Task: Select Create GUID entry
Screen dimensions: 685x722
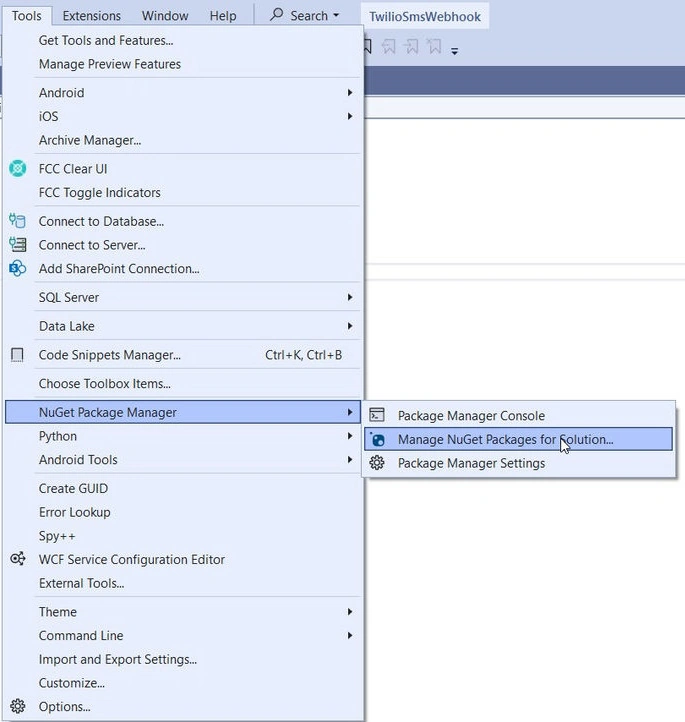Action: point(182,489)
